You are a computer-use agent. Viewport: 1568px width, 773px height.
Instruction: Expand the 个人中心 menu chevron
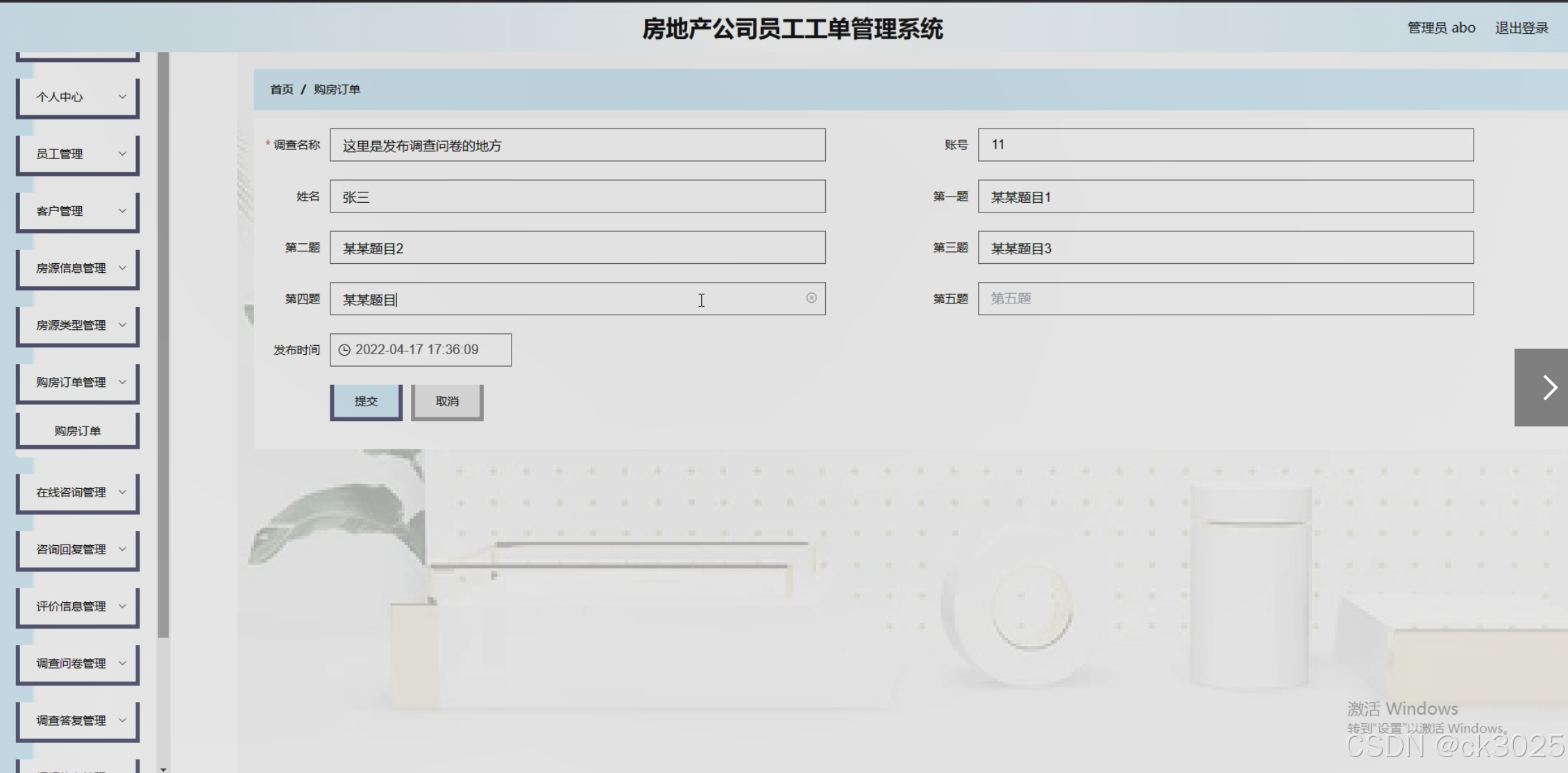[x=122, y=97]
